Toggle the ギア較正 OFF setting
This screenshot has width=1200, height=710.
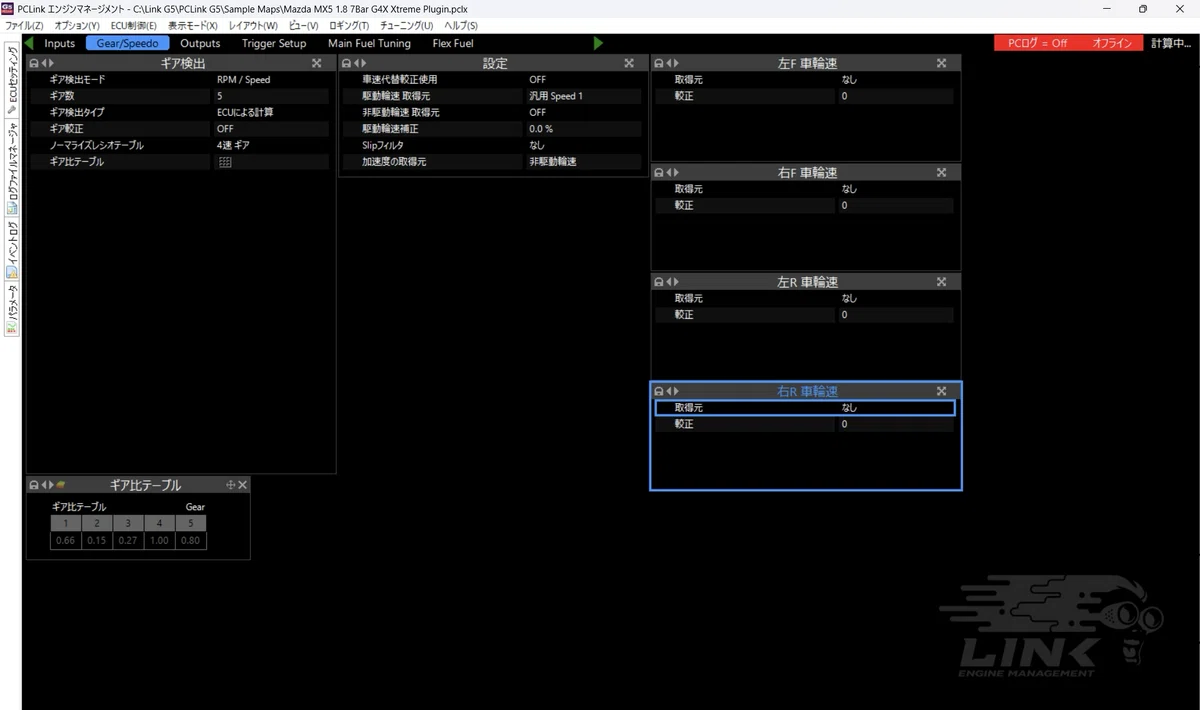271,129
